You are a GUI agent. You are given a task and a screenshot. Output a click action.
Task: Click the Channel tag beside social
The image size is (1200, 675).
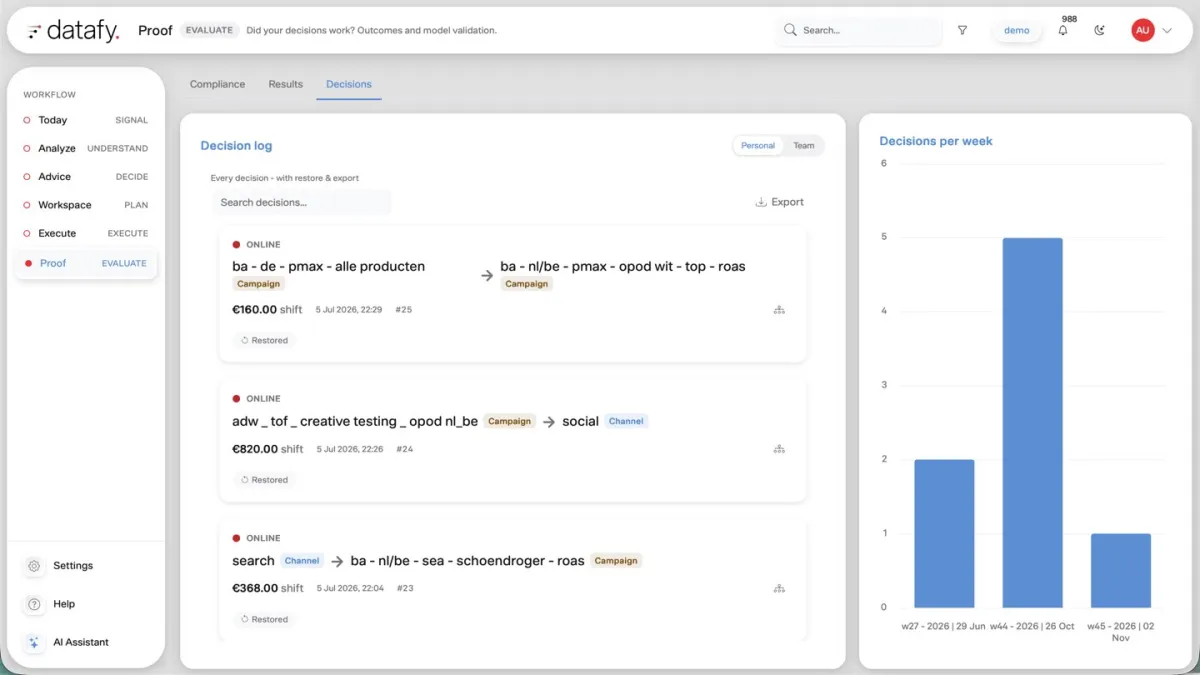[x=626, y=421]
